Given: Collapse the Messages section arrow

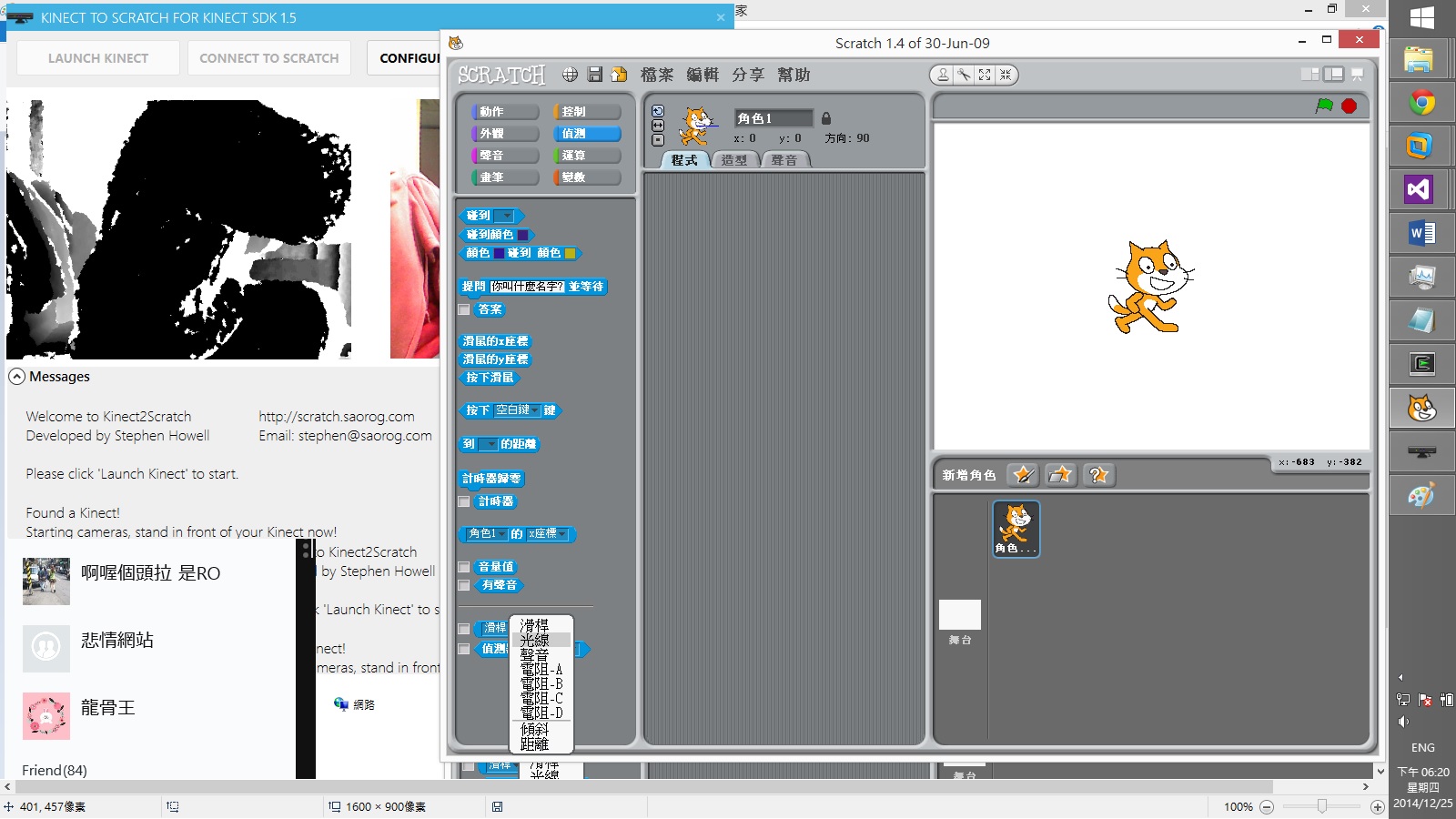Looking at the screenshot, I should coord(17,377).
